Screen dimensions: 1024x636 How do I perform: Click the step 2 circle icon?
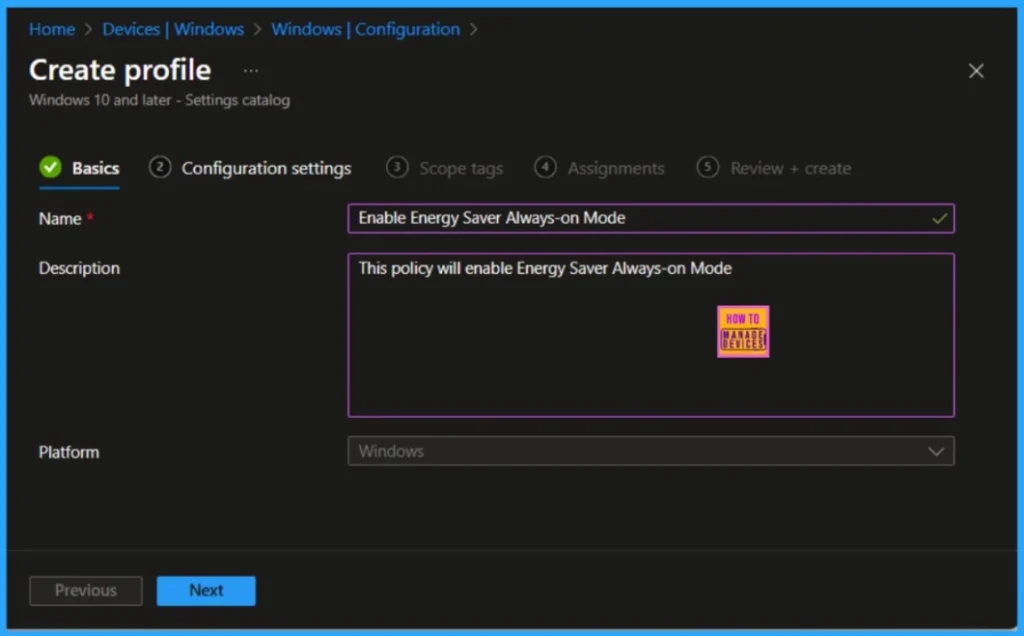coord(160,168)
